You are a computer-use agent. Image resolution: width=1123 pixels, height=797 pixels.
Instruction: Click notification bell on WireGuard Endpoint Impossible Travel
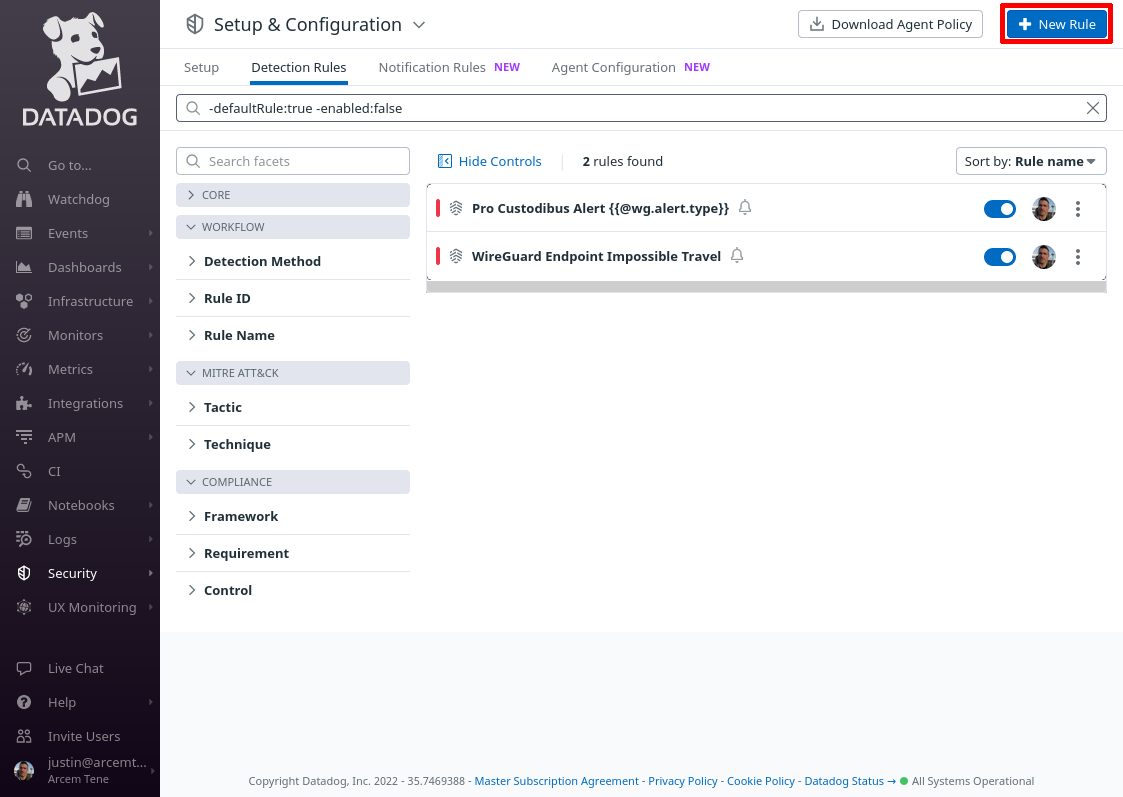coord(737,256)
